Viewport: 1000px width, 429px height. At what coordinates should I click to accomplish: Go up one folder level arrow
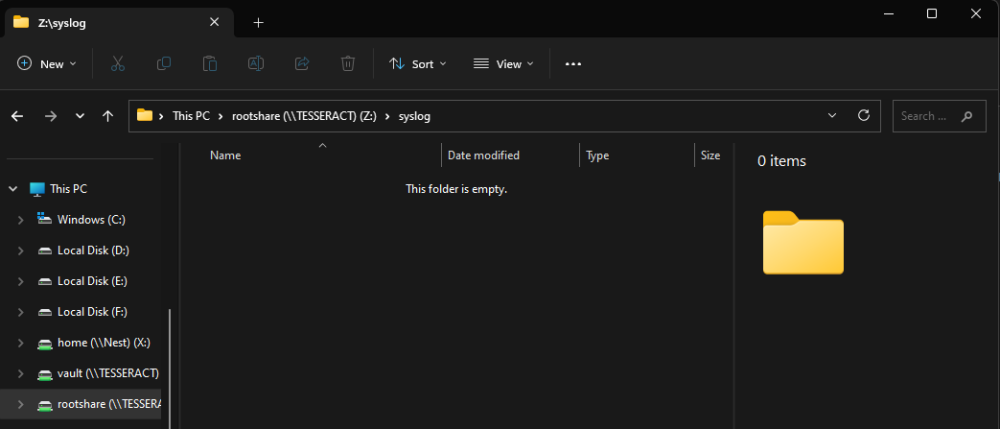[108, 116]
